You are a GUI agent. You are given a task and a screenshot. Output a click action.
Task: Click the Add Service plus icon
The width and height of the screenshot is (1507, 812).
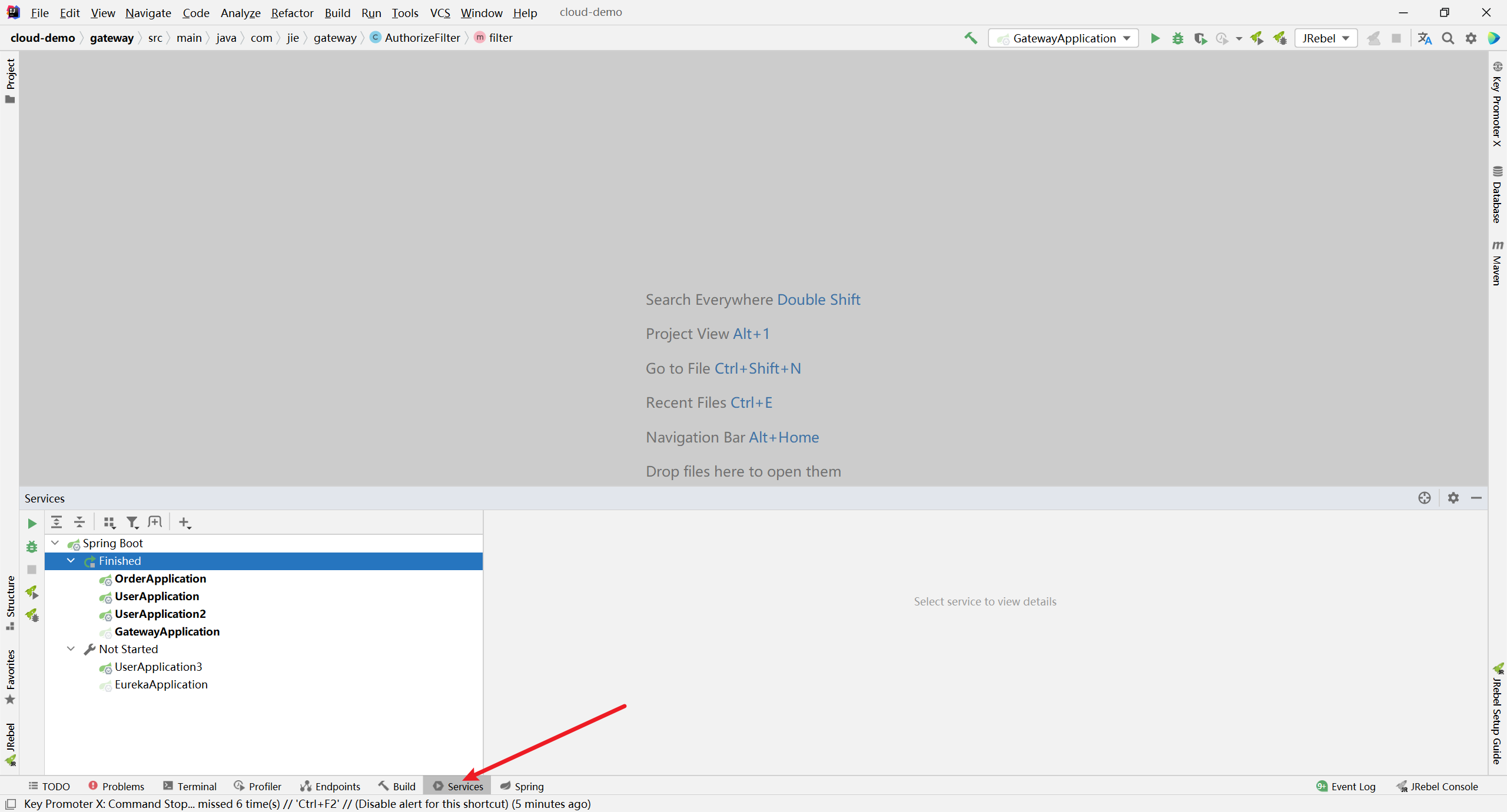click(x=185, y=523)
